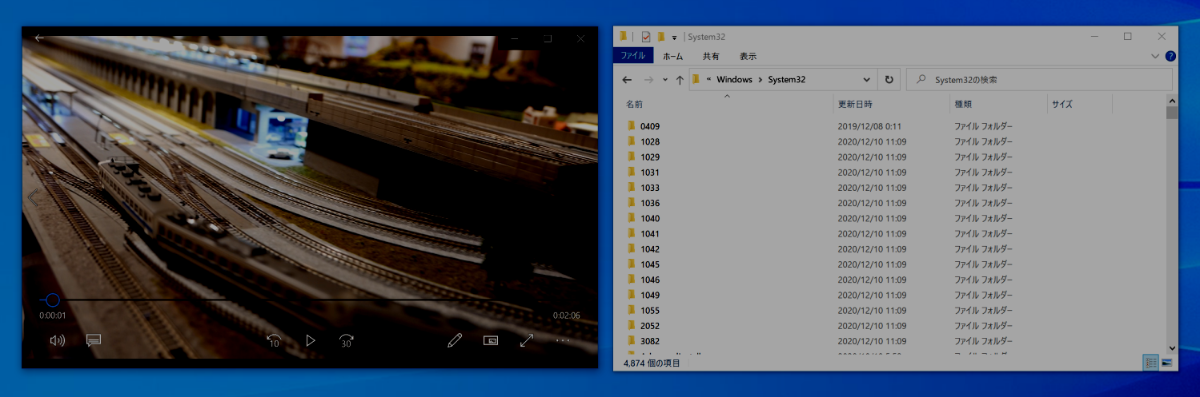Expand the video to full screen
1200x397 pixels.
527,340
